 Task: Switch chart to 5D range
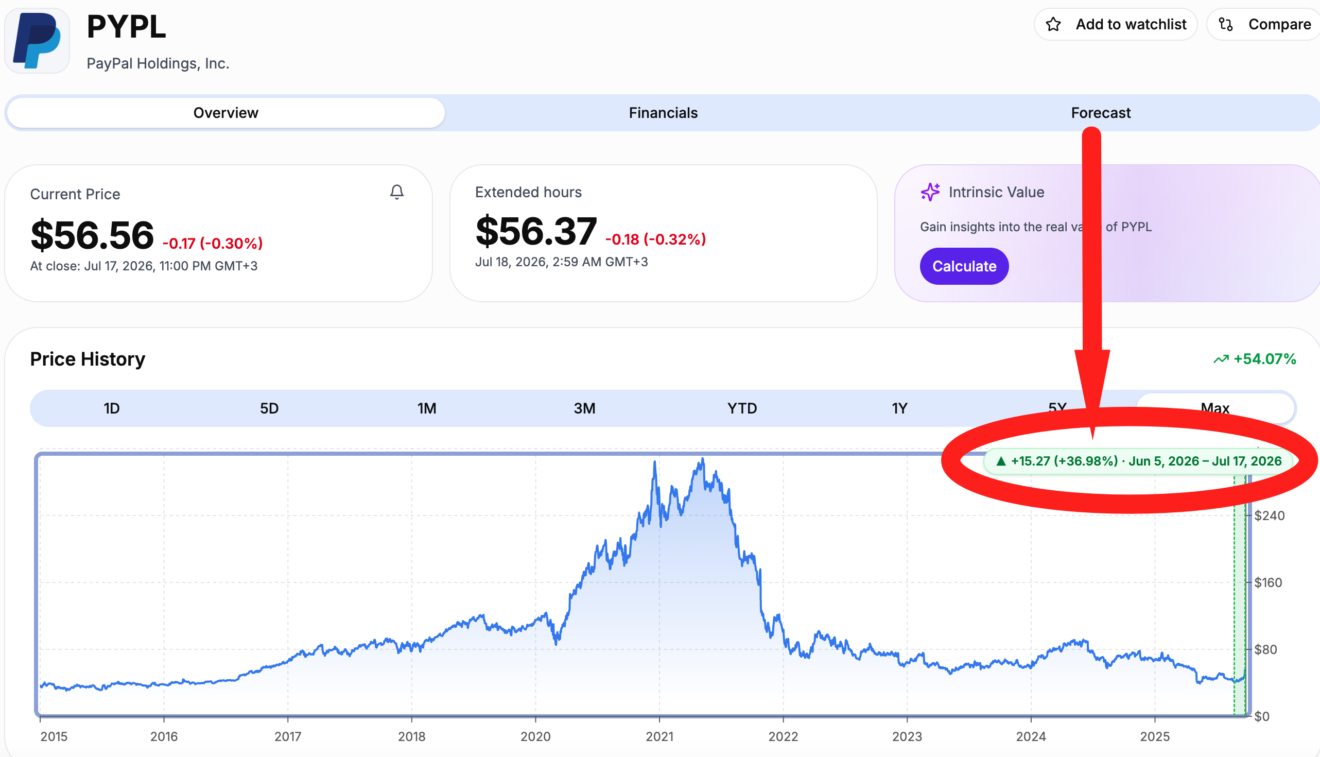click(x=269, y=408)
